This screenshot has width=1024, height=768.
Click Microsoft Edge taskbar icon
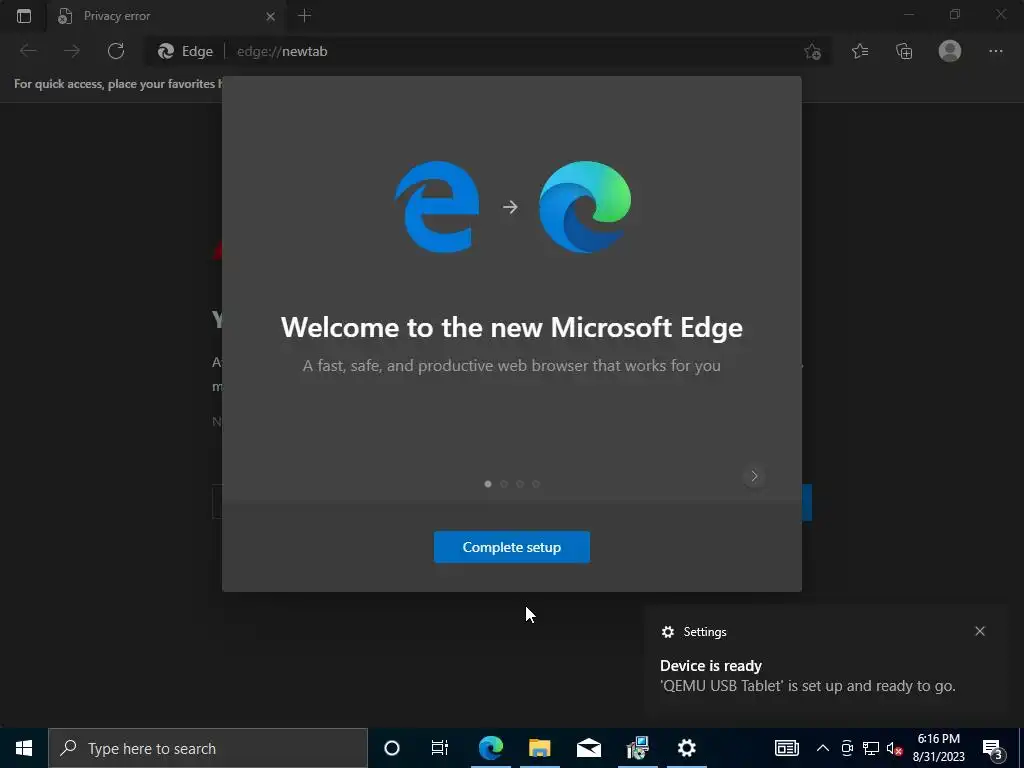click(x=490, y=748)
